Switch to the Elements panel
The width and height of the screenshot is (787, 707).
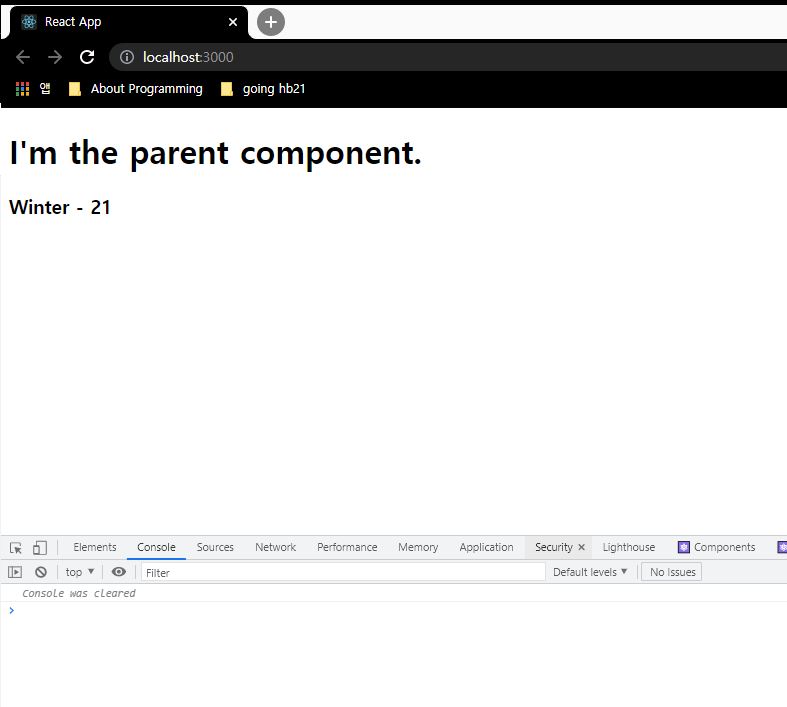pyautogui.click(x=94, y=547)
